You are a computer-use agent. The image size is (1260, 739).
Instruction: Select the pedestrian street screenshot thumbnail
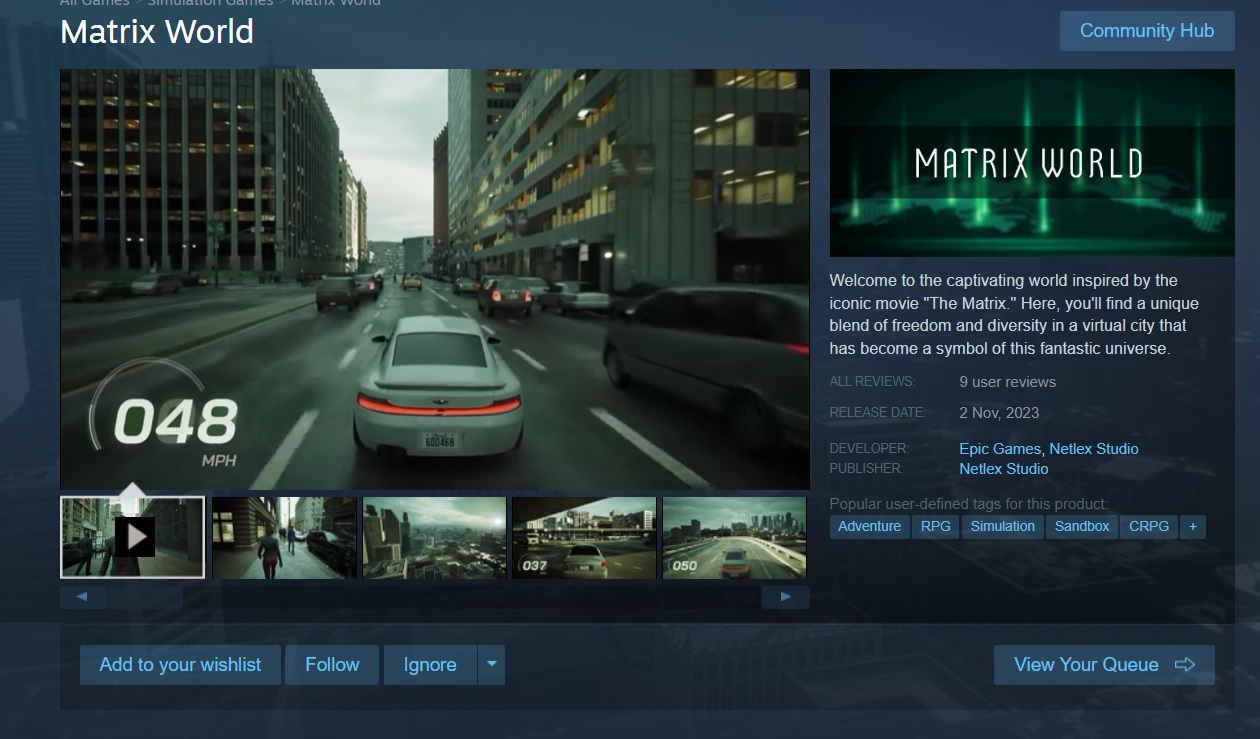tap(284, 537)
